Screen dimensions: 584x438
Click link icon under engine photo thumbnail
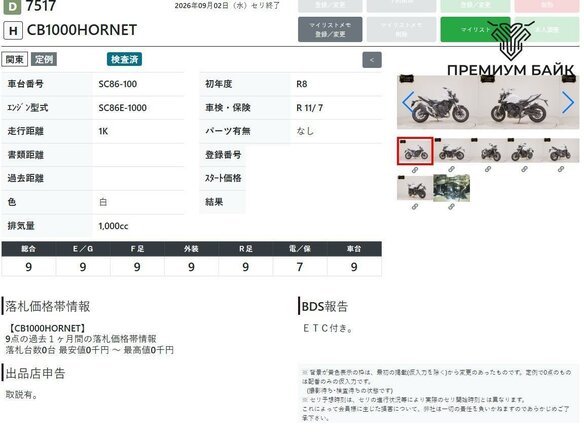tap(451, 207)
